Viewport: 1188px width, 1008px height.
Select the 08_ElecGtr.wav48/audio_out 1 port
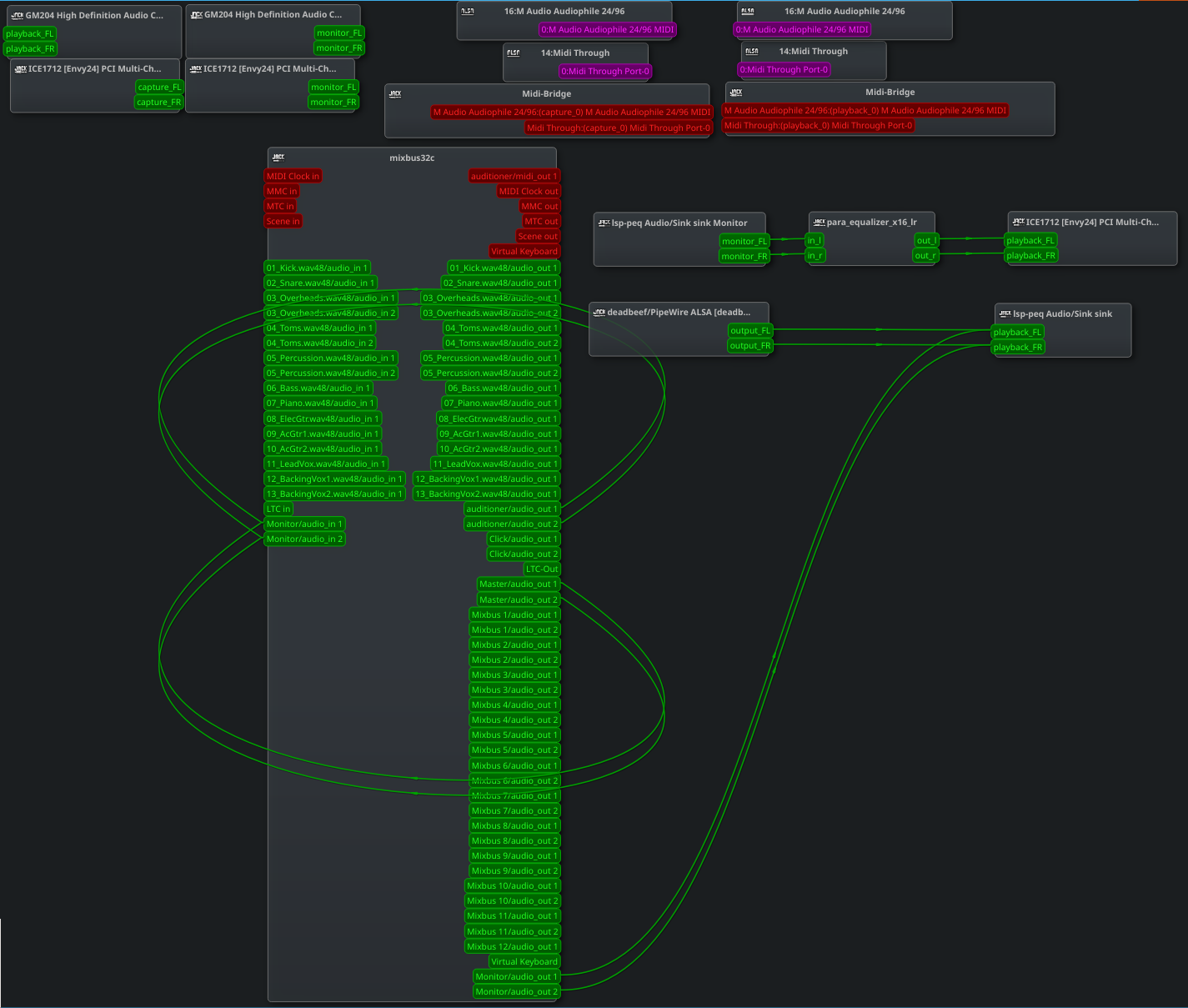(x=499, y=419)
